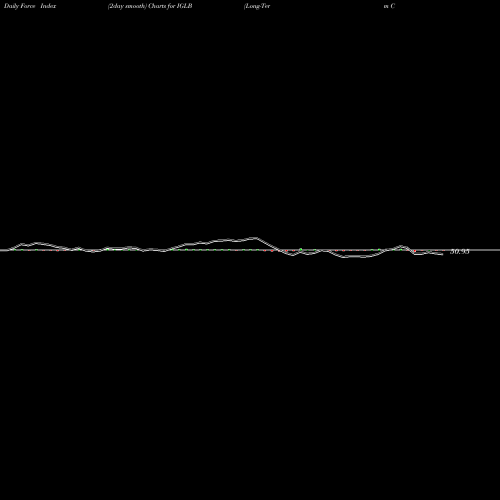Click the '(2day smooth) Charts for IGLB' text
The image size is (500, 500).
[x=150, y=6]
